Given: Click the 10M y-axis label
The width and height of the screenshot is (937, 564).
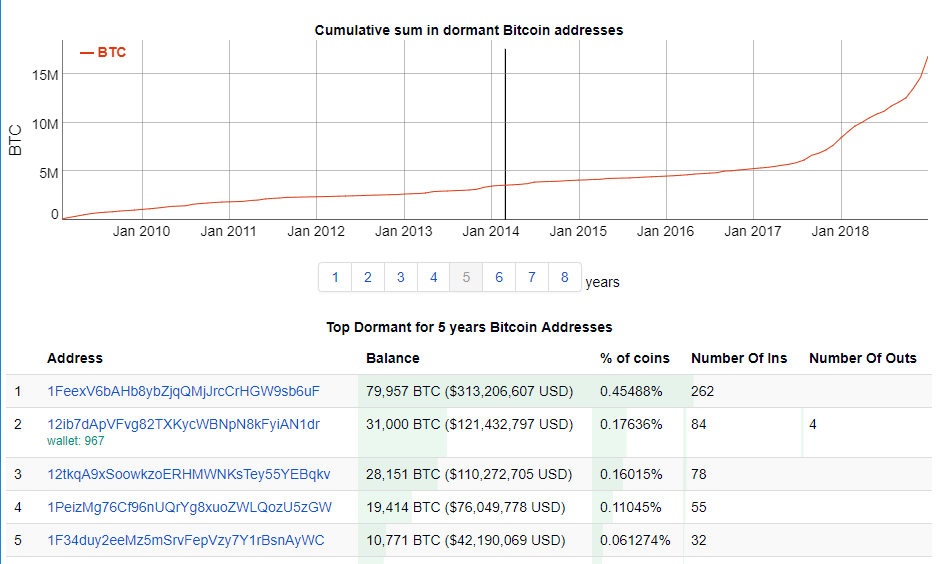Looking at the screenshot, I should (45, 124).
